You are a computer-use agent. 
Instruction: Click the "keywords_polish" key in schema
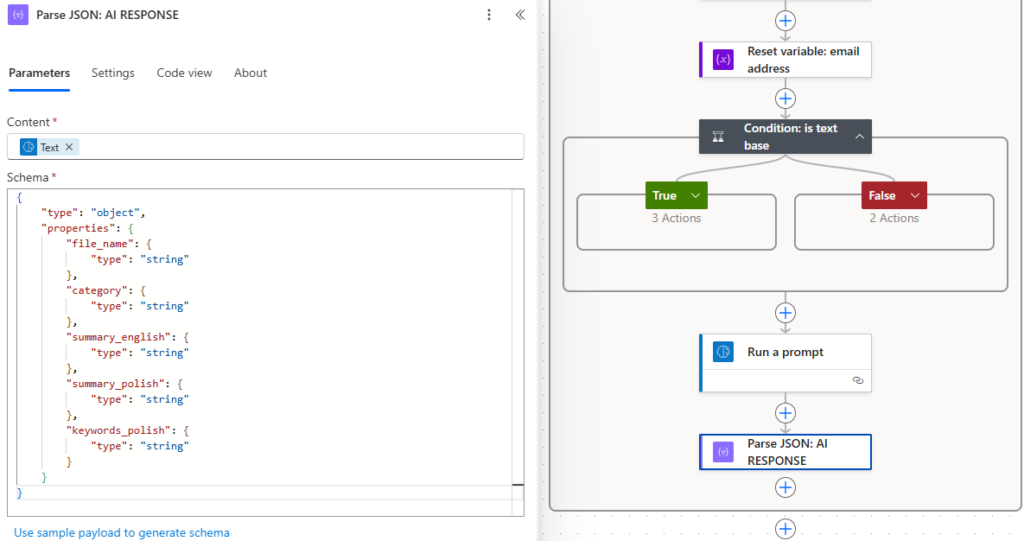pyautogui.click(x=121, y=431)
